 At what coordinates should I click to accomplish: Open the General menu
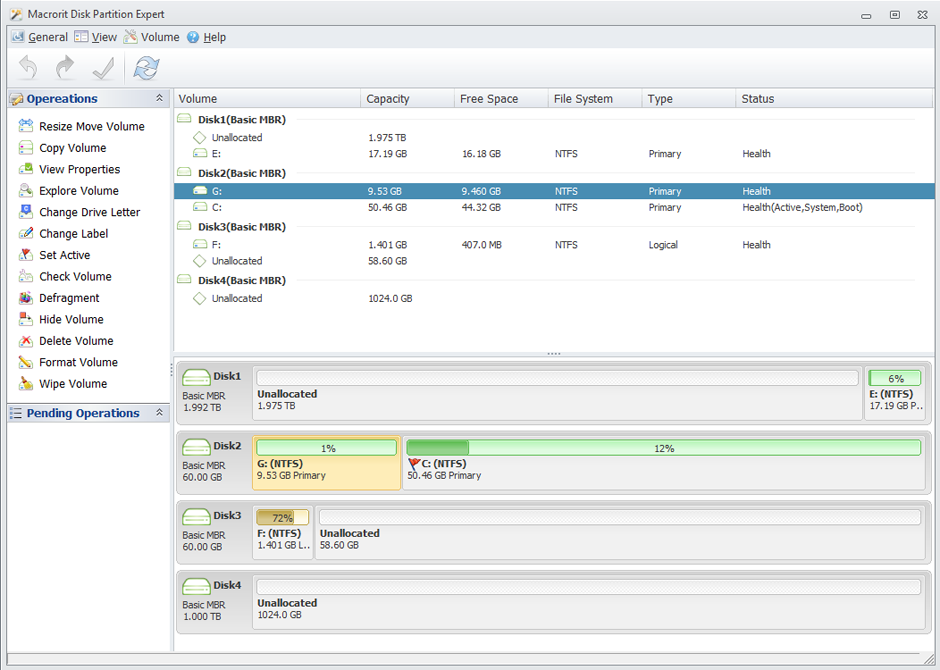pos(40,37)
